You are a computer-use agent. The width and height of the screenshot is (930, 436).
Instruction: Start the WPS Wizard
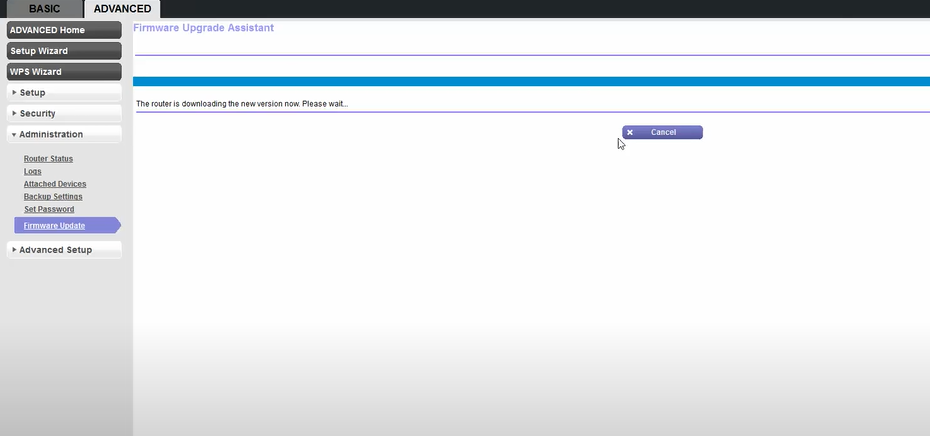coord(64,72)
